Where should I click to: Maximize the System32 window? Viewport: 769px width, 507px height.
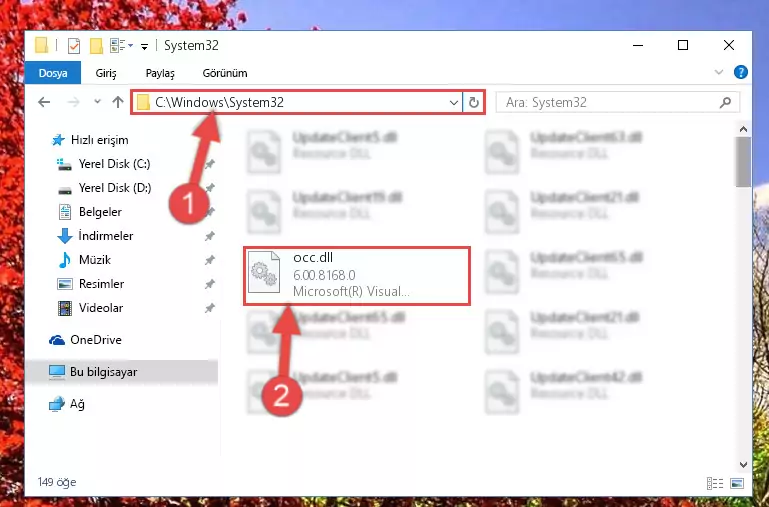(x=683, y=45)
